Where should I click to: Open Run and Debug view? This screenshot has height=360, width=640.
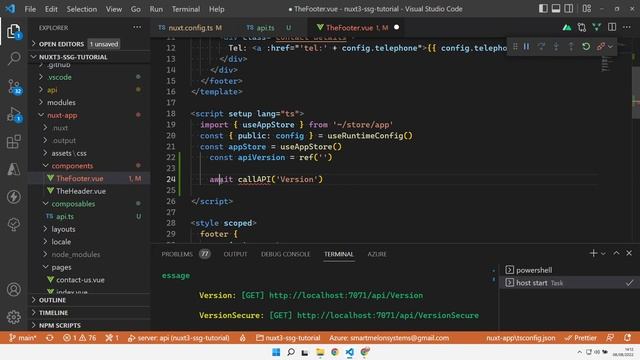[13, 115]
